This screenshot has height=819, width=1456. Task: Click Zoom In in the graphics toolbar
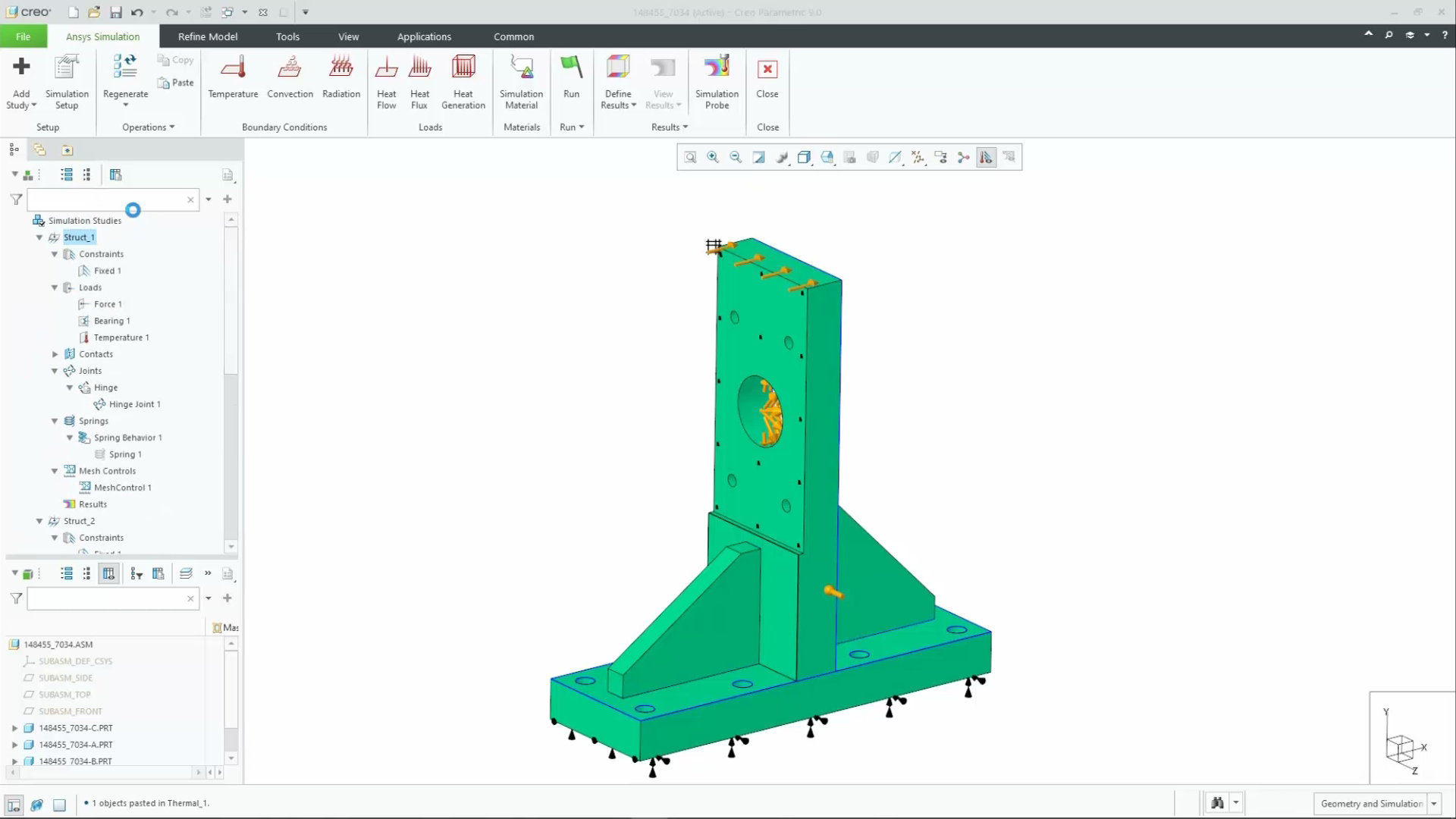(713, 157)
